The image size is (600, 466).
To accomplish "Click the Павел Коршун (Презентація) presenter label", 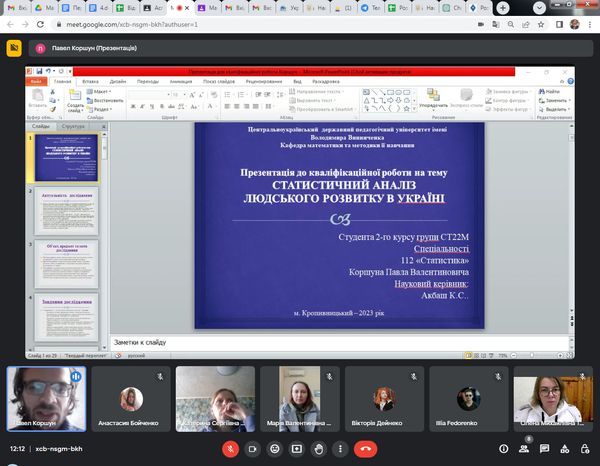I will pyautogui.click(x=92, y=47).
